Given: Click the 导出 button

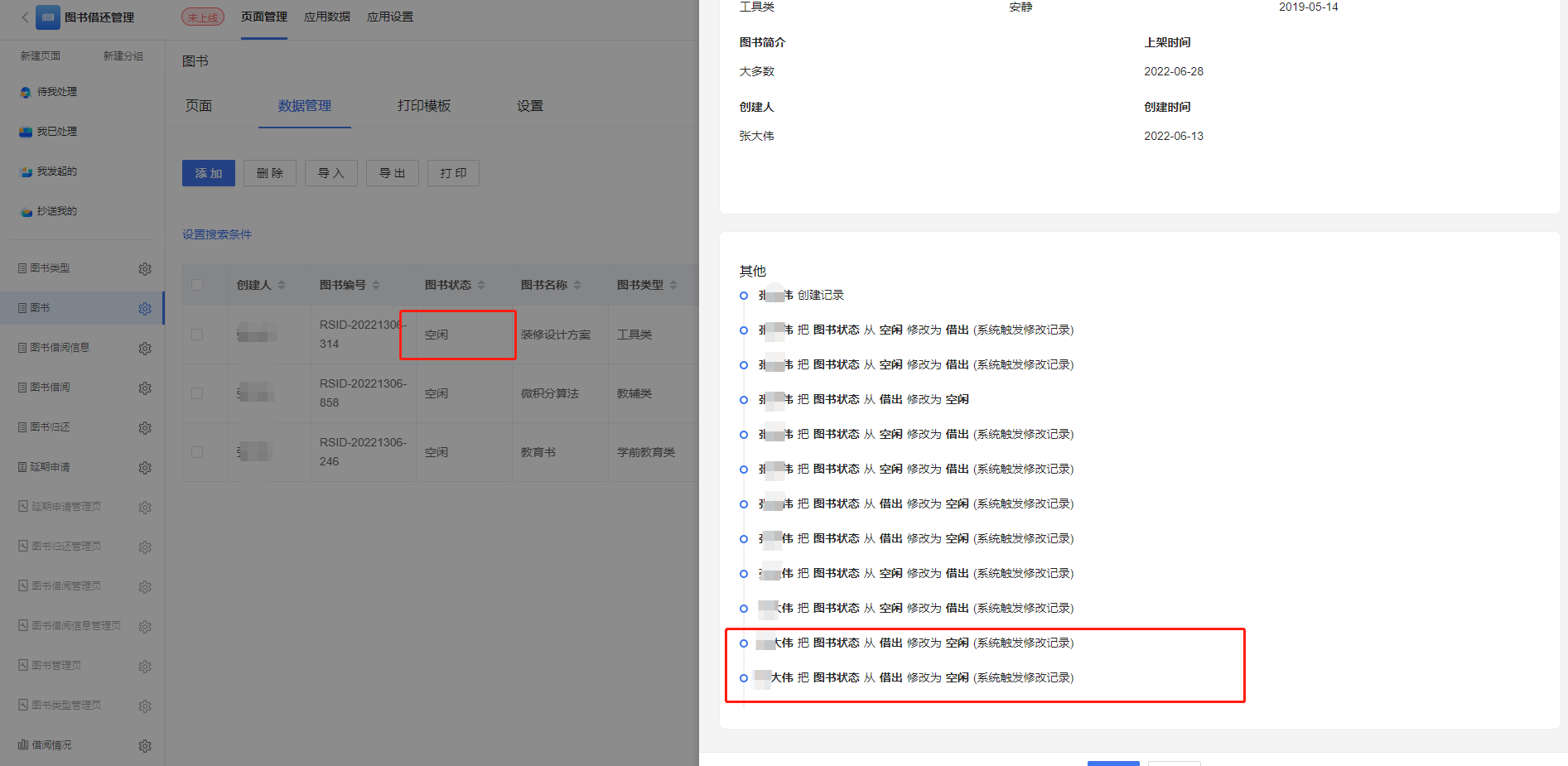Looking at the screenshot, I should click(x=393, y=173).
